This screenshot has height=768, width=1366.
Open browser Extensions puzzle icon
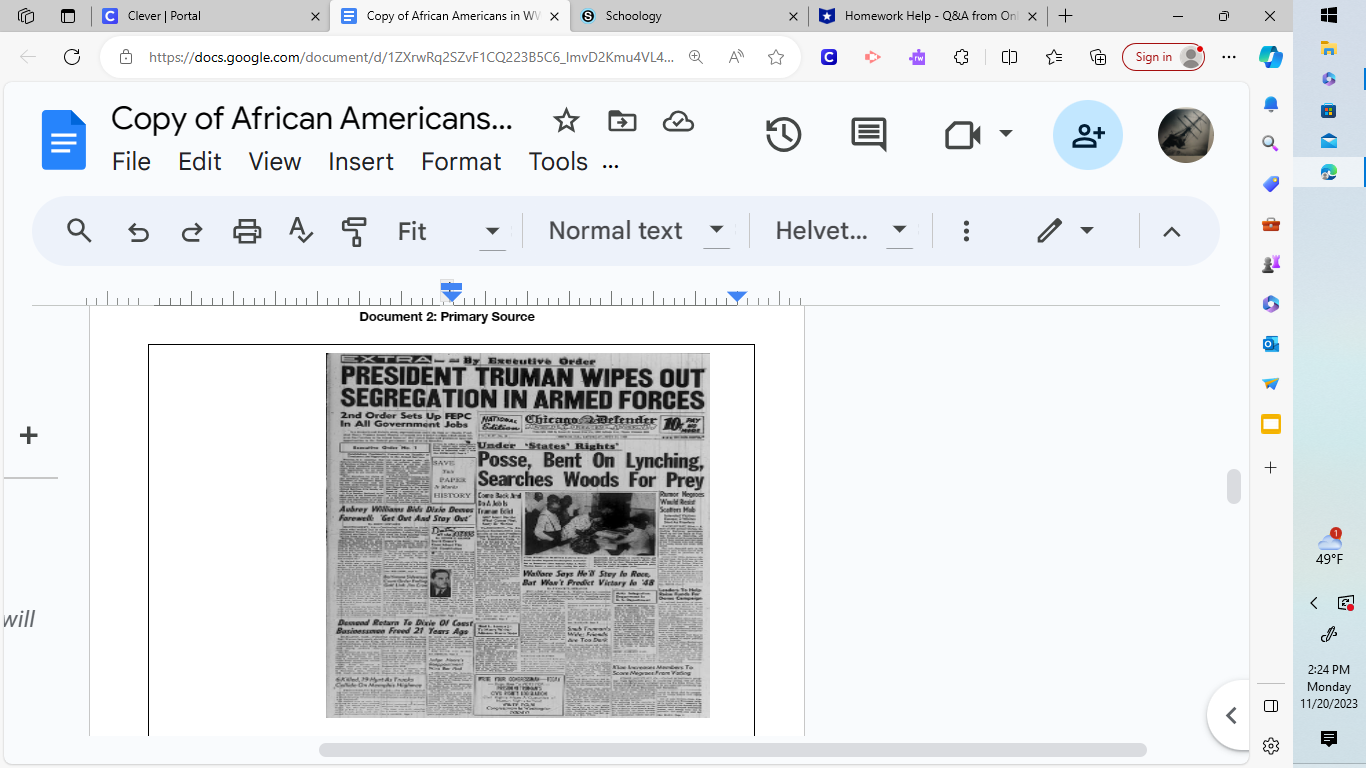961,57
